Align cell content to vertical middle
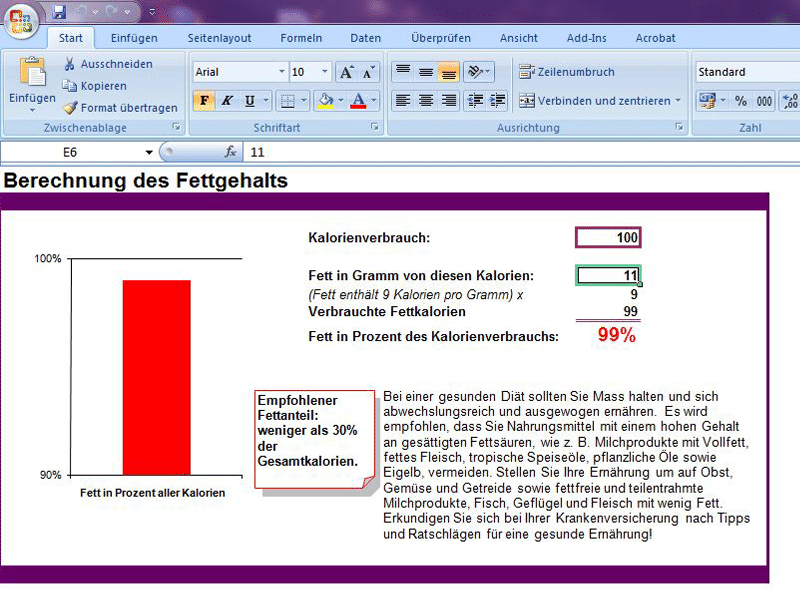Viewport: 800px width, 600px height. coord(426,72)
